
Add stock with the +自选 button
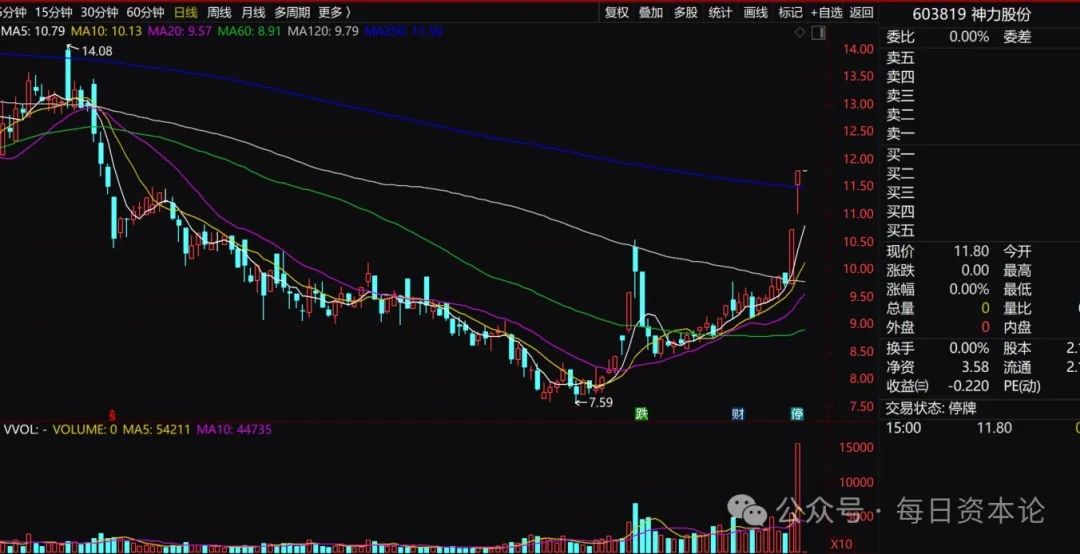(x=827, y=12)
